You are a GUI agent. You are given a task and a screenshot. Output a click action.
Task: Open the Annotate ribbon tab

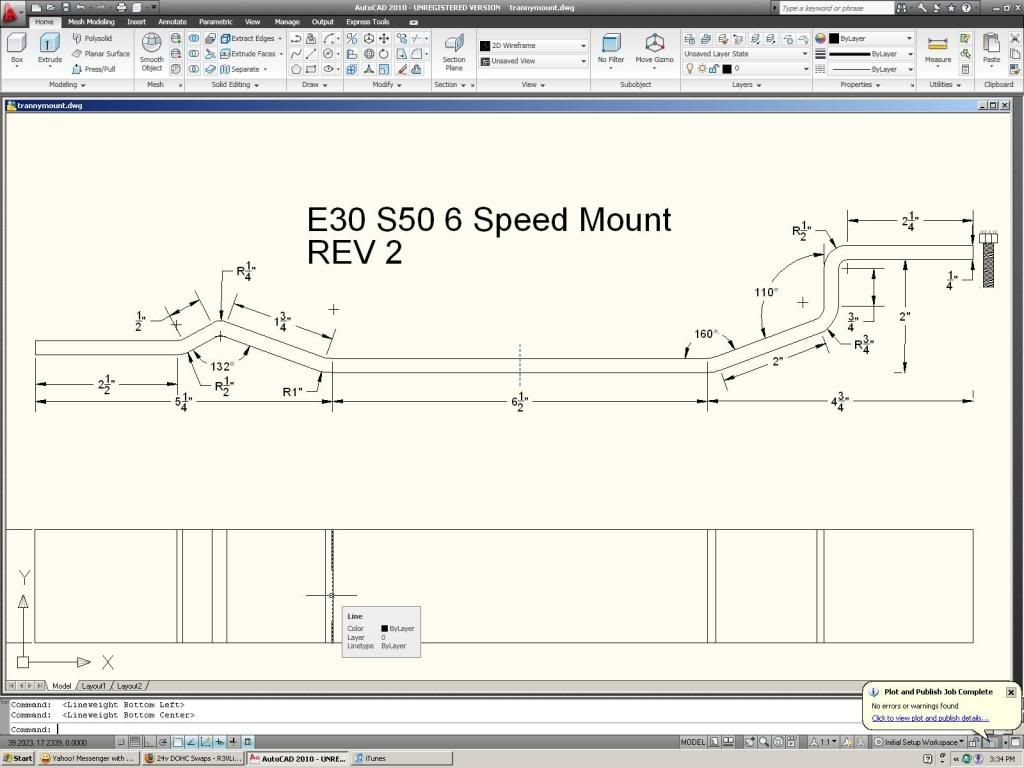[172, 22]
